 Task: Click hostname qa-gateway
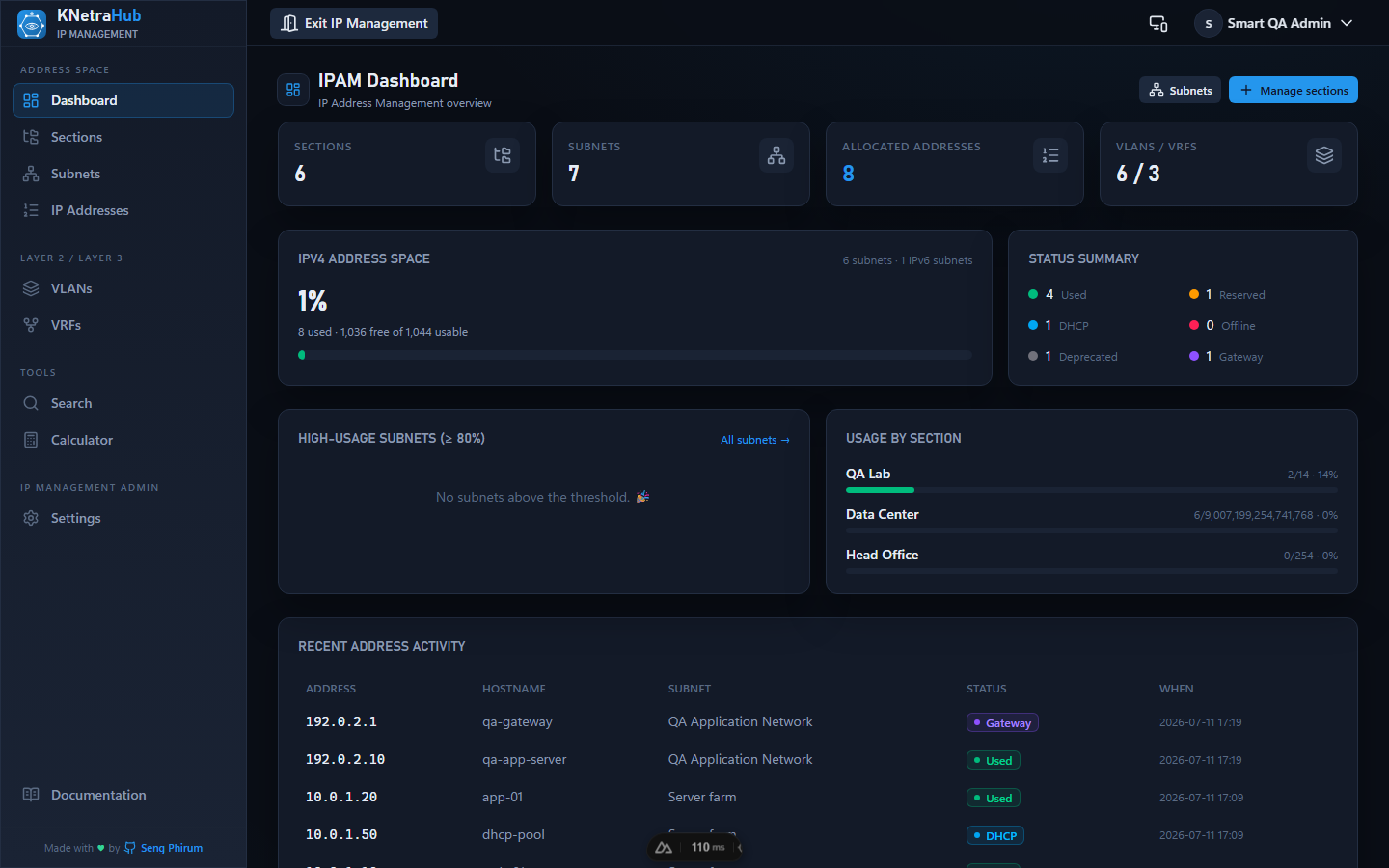(517, 721)
